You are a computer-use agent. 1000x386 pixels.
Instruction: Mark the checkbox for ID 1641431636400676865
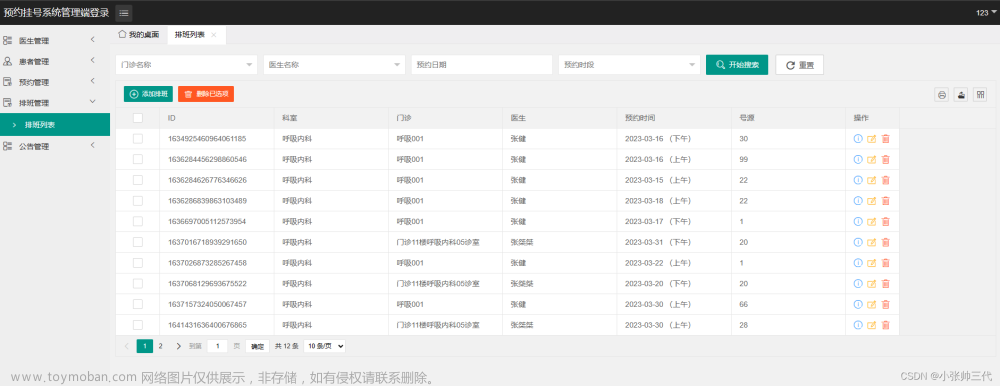[138, 325]
